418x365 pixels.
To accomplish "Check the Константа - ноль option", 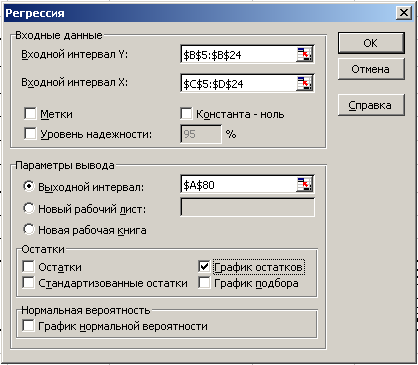I will pyautogui.click(x=186, y=114).
